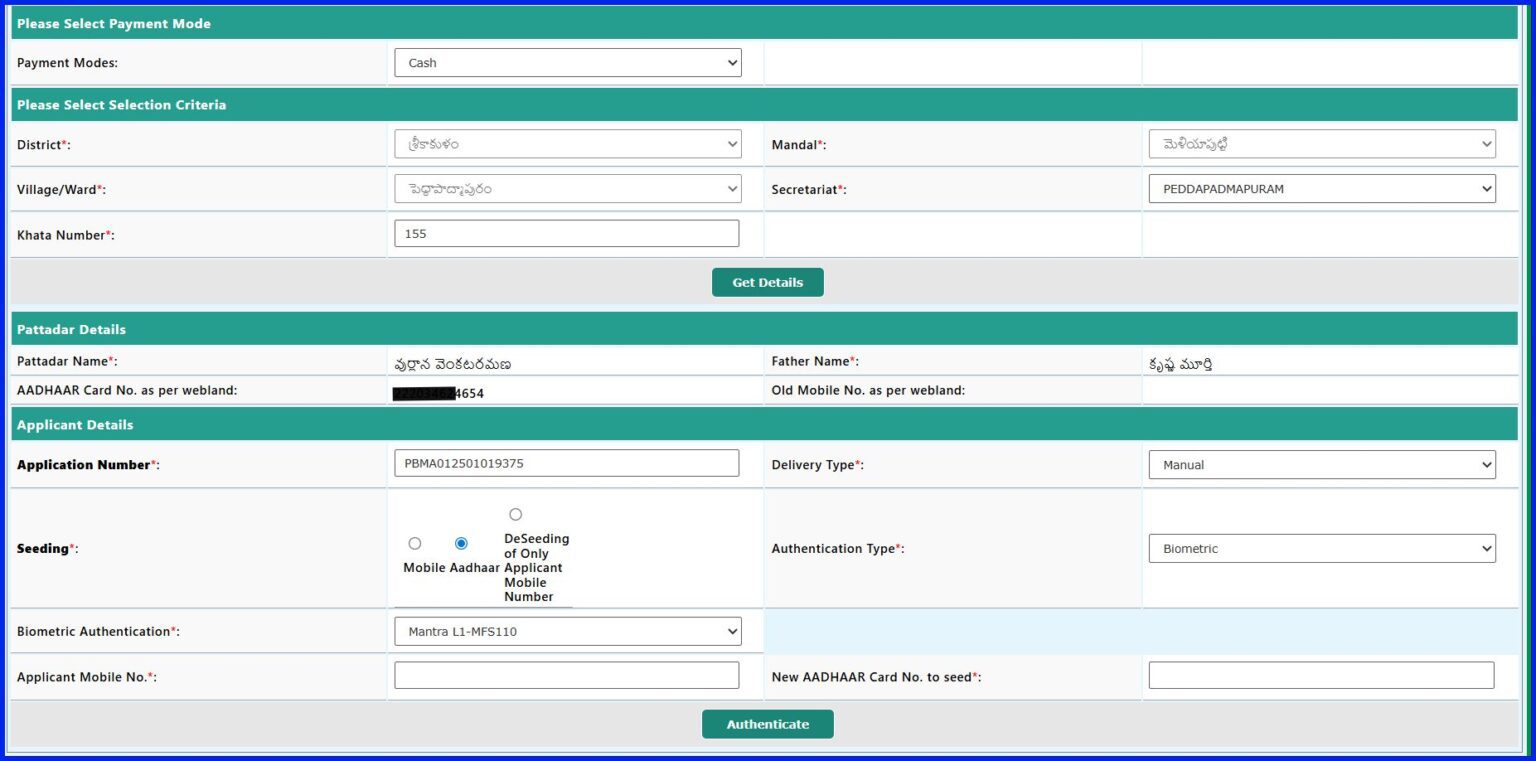The width and height of the screenshot is (1536, 761).
Task: Choose DeSeeding of Only Applicant Mobile Number option
Action: (515, 514)
